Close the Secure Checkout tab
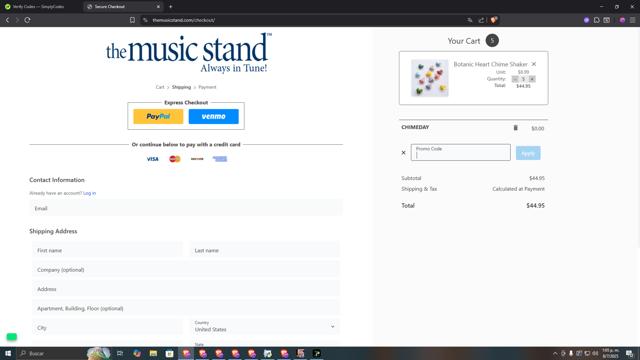The width and height of the screenshot is (640, 360). pyautogui.click(x=158, y=7)
